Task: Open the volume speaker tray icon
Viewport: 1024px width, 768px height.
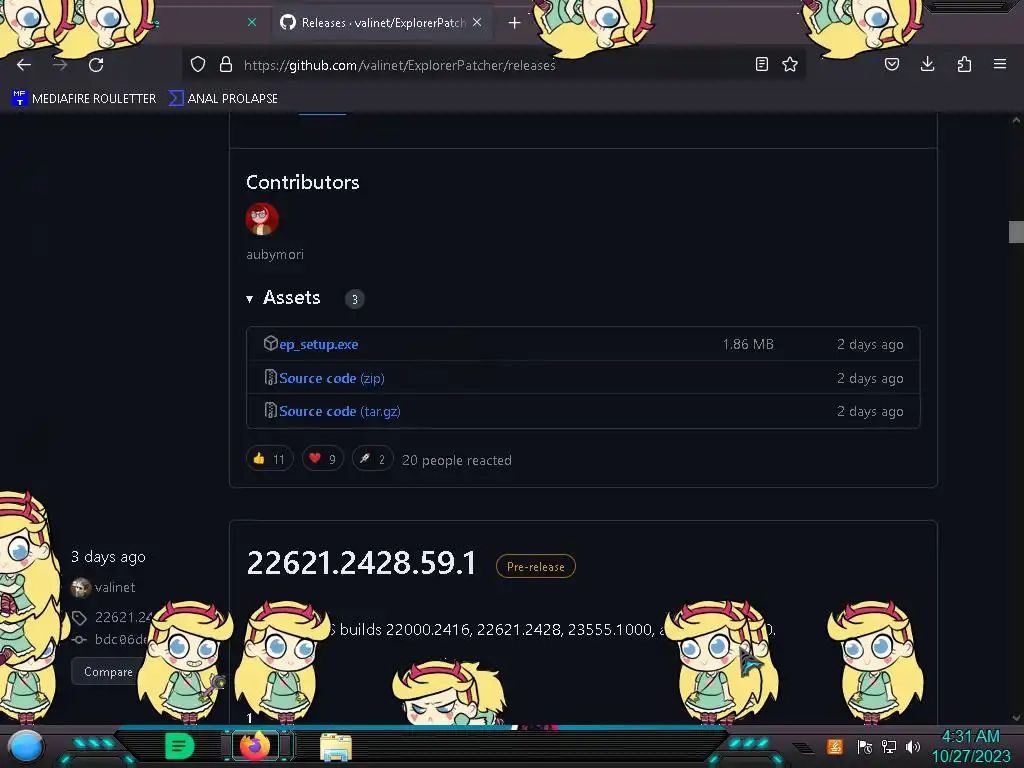Action: [913, 746]
